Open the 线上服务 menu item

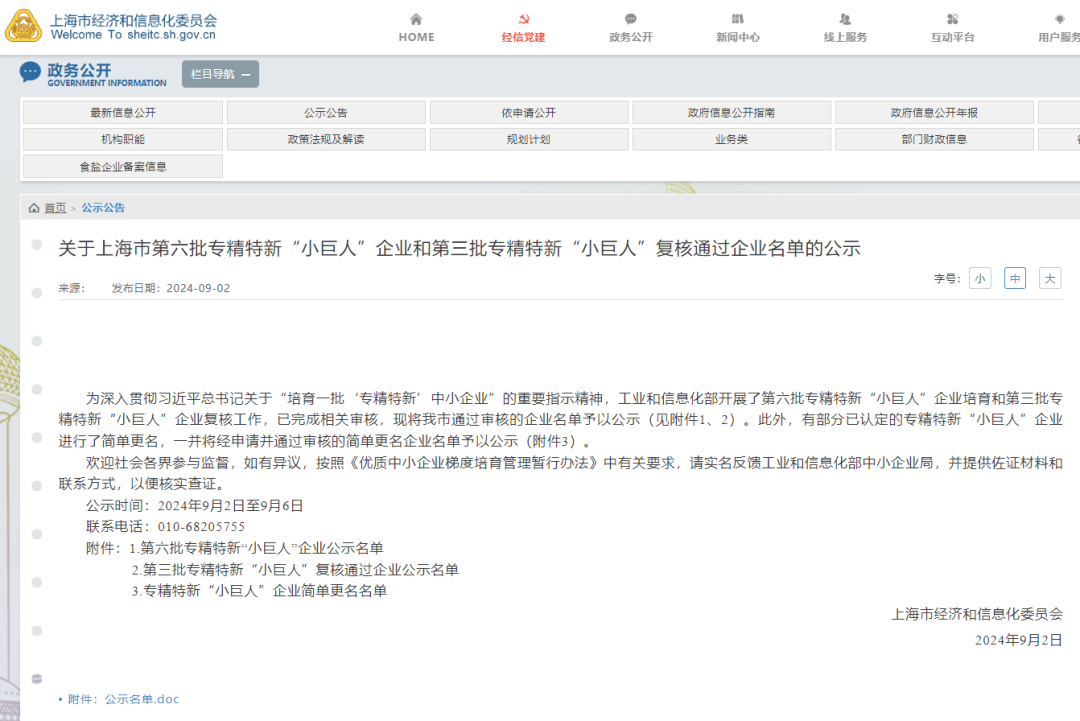pos(845,37)
